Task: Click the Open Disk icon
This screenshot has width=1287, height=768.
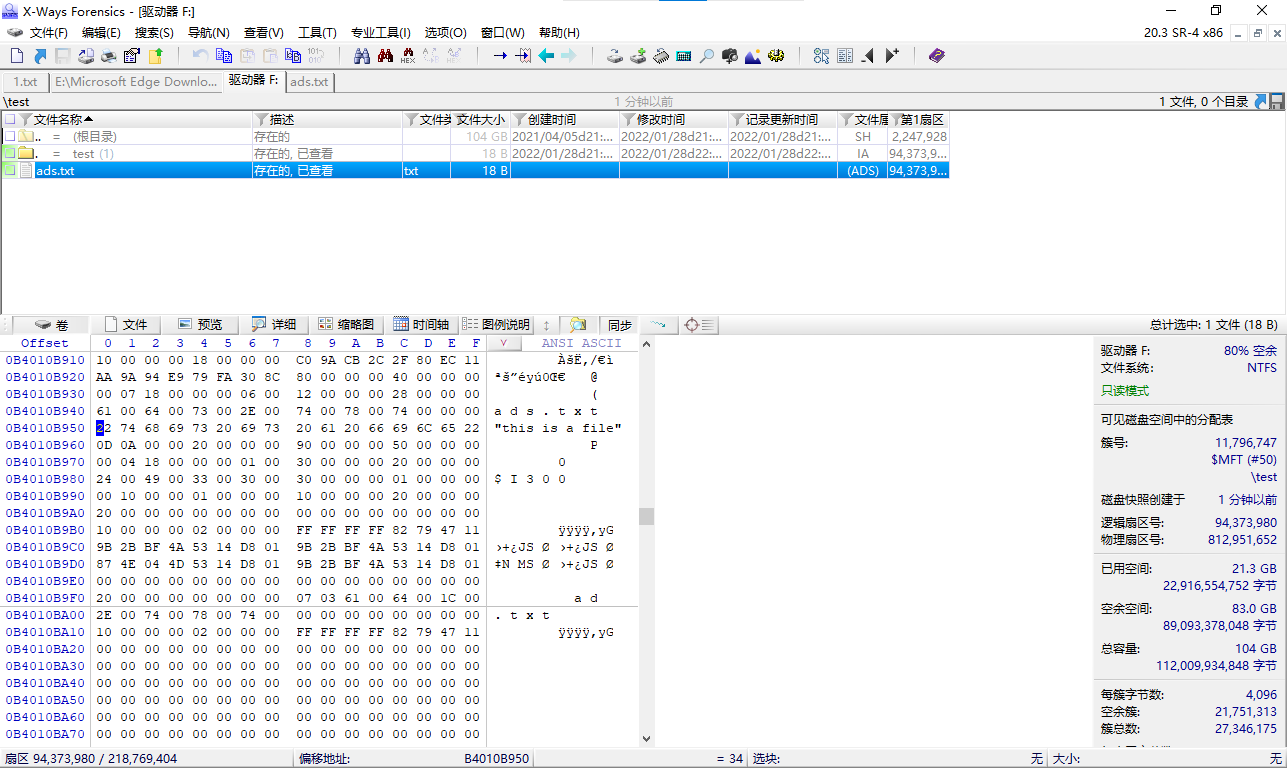Action: pyautogui.click(x=615, y=56)
